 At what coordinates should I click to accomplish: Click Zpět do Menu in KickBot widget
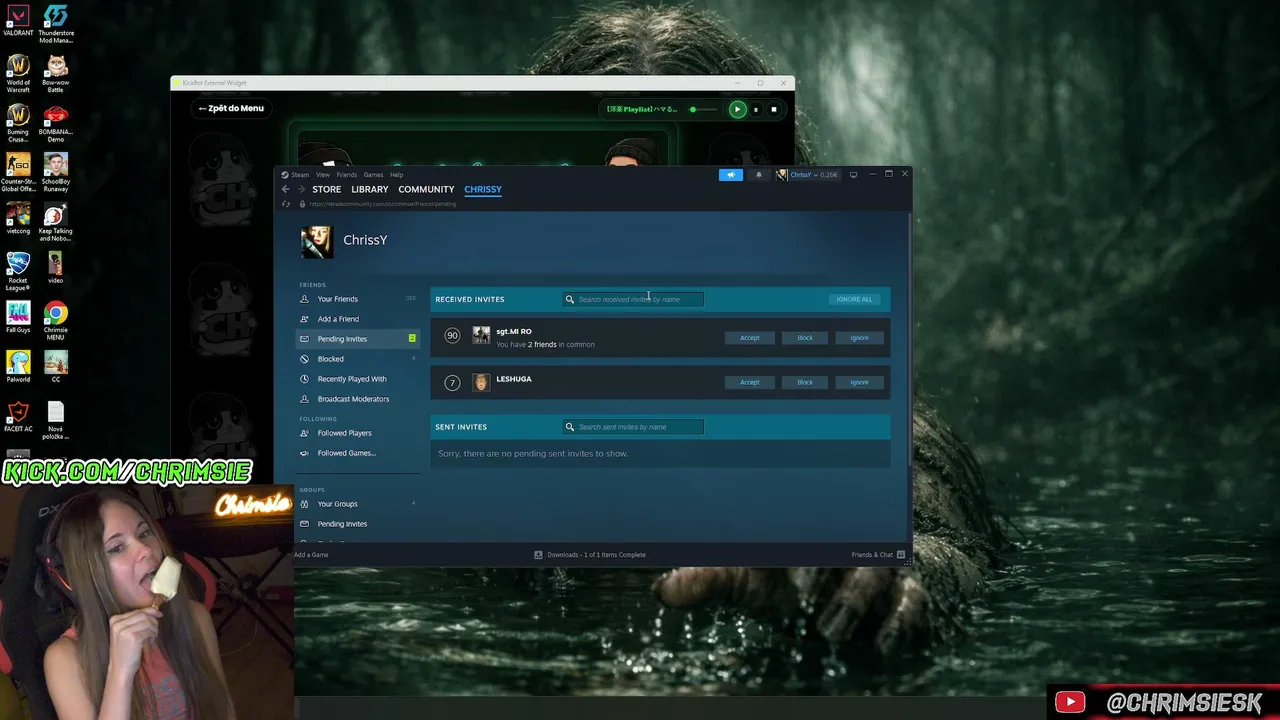click(231, 108)
